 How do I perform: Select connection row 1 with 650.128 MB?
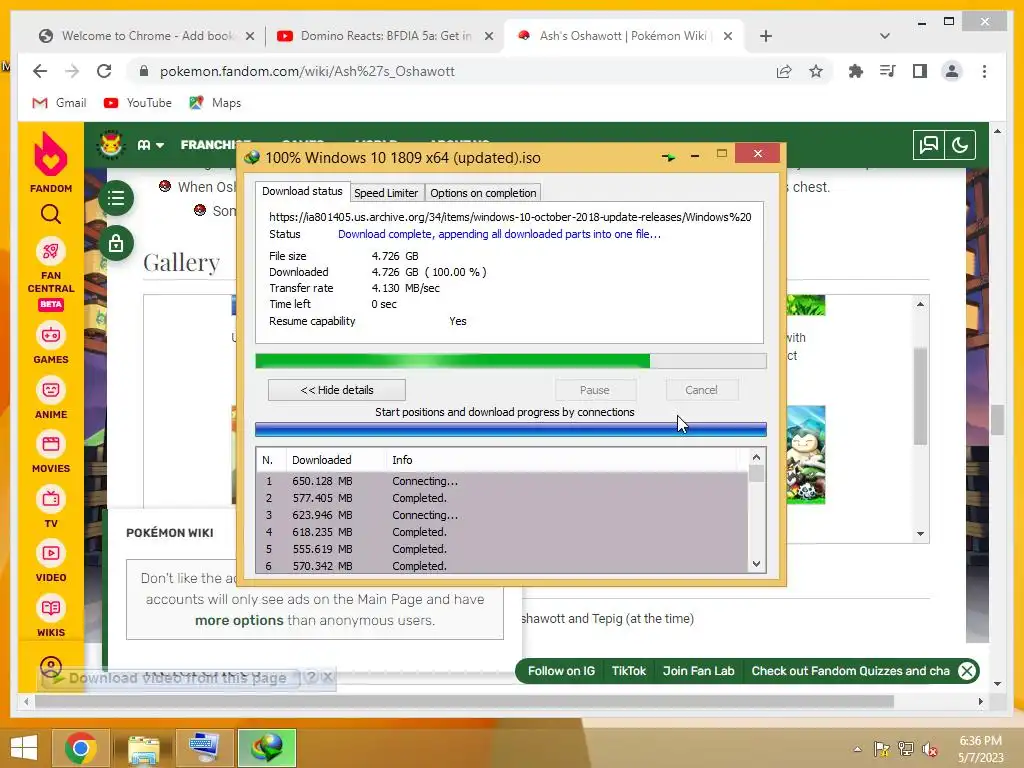(502, 481)
